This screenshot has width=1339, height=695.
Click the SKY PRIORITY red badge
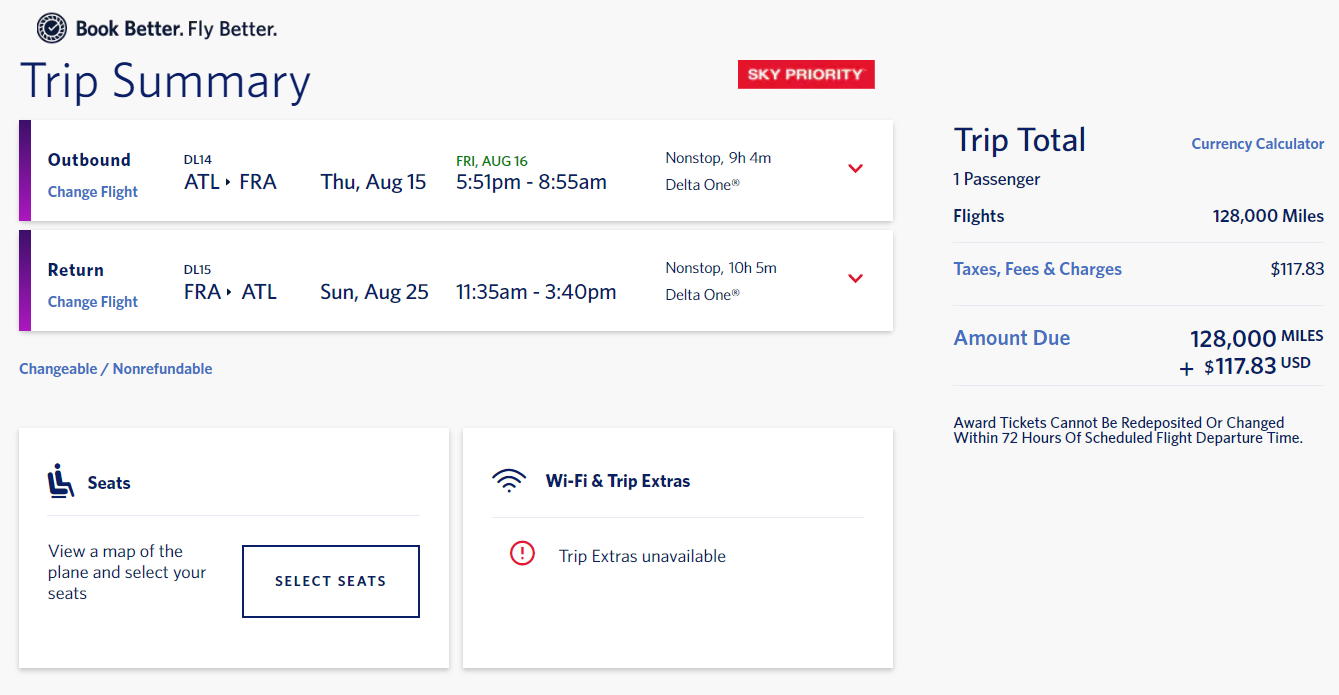pos(805,75)
